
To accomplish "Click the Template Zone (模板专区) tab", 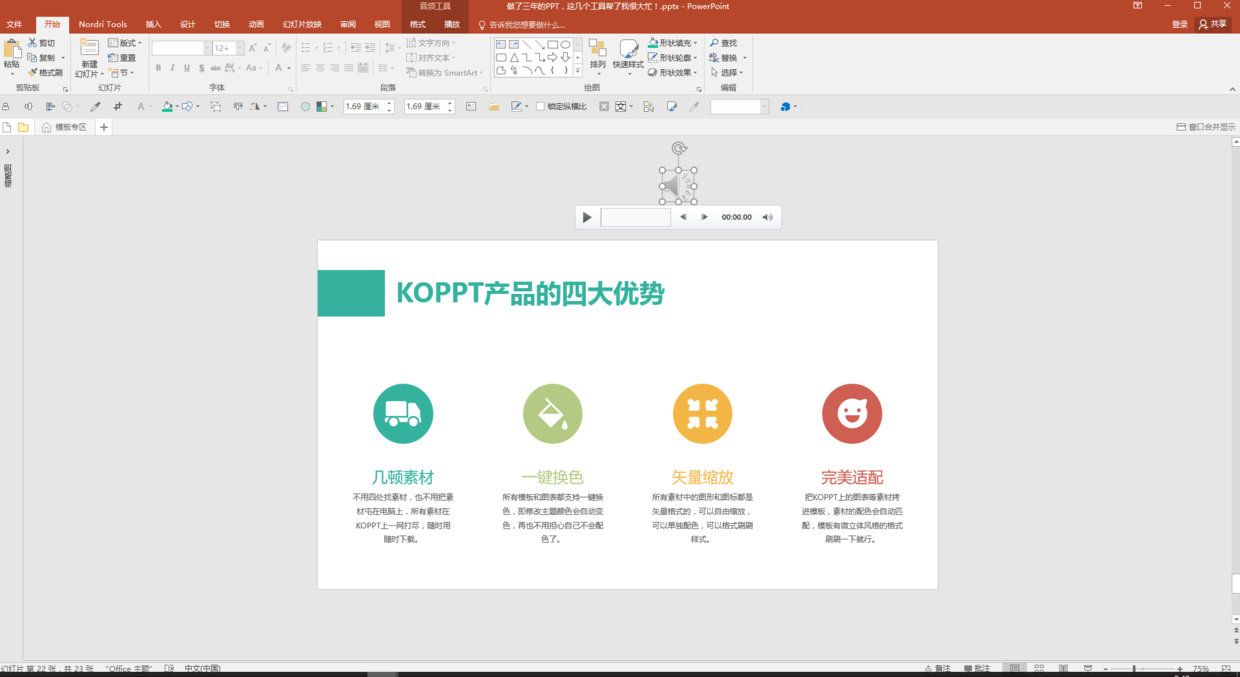I will [64, 127].
